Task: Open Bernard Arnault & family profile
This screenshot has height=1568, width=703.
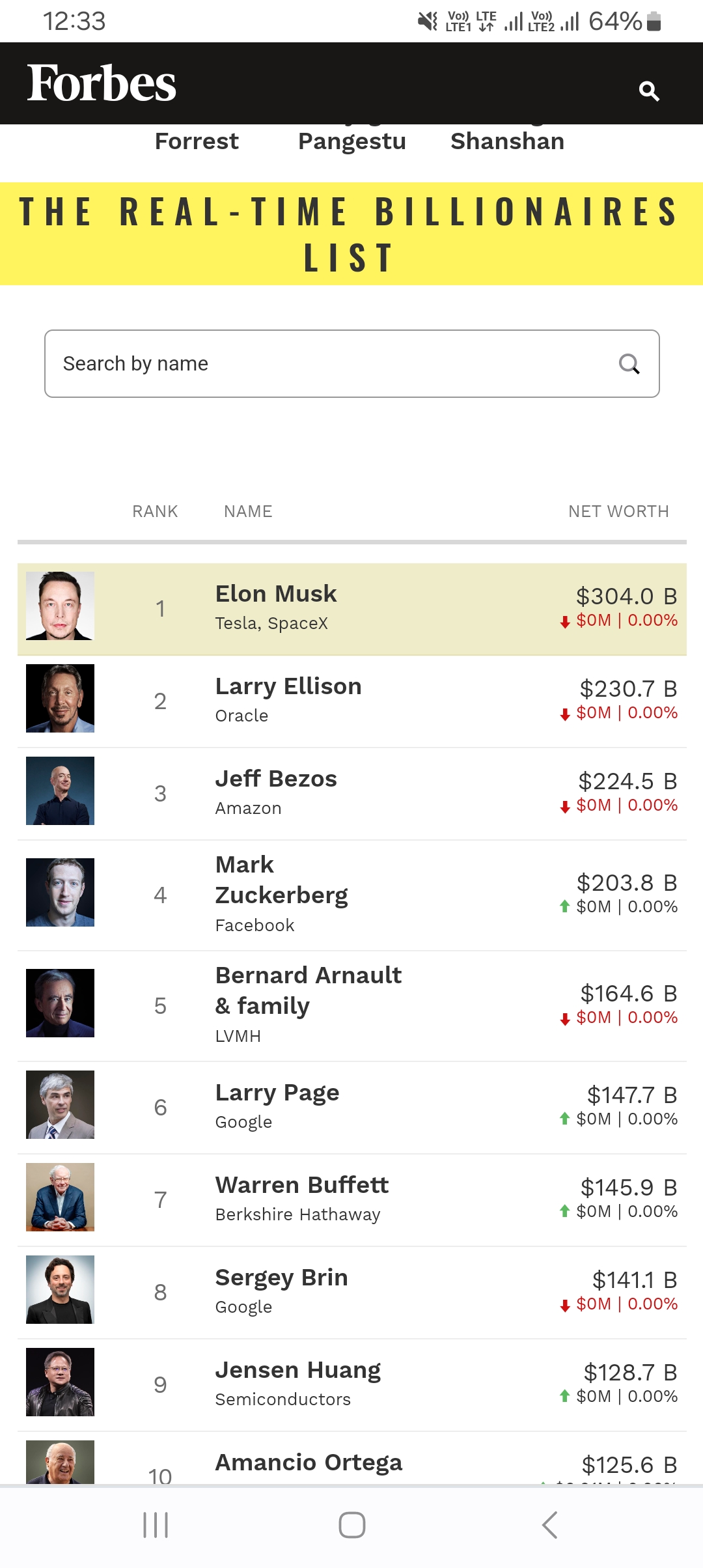Action: [308, 990]
